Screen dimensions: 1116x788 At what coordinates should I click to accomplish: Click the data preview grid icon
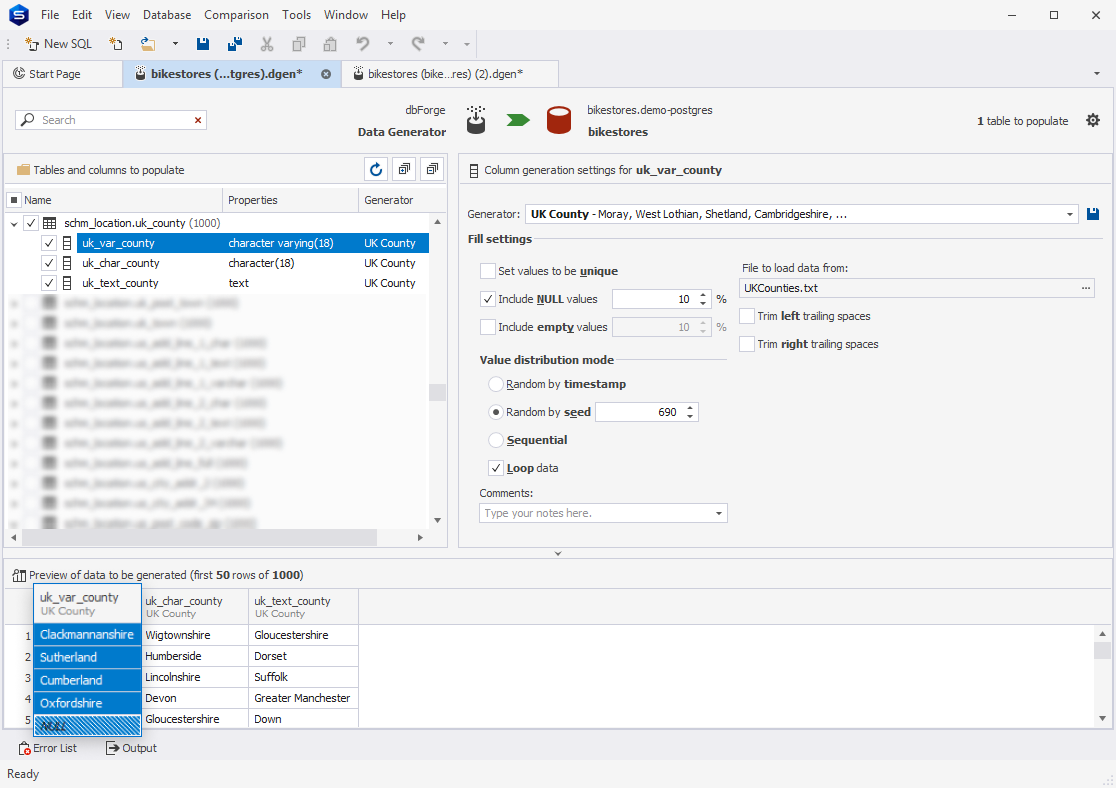pos(19,575)
